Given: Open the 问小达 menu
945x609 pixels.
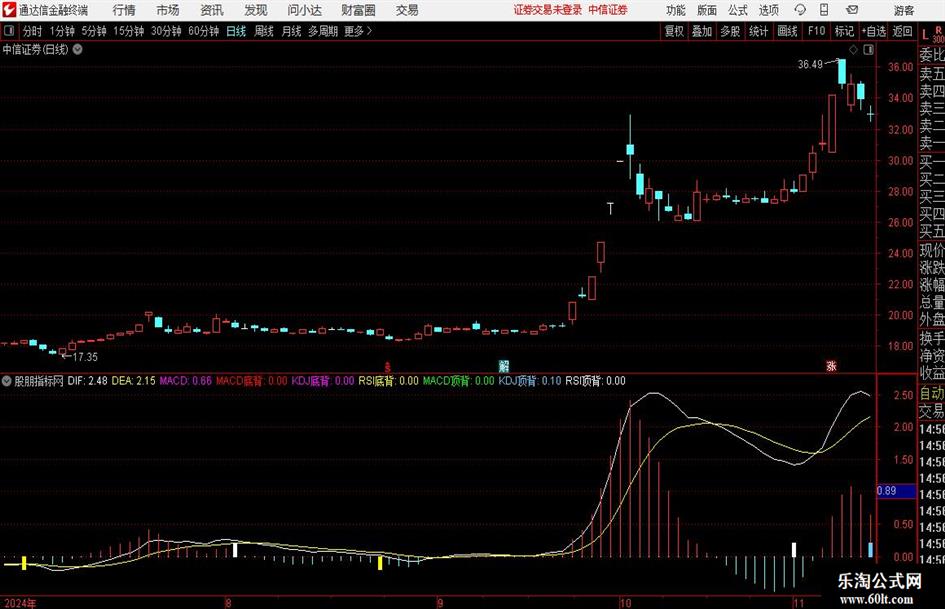Looking at the screenshot, I should 304,10.
